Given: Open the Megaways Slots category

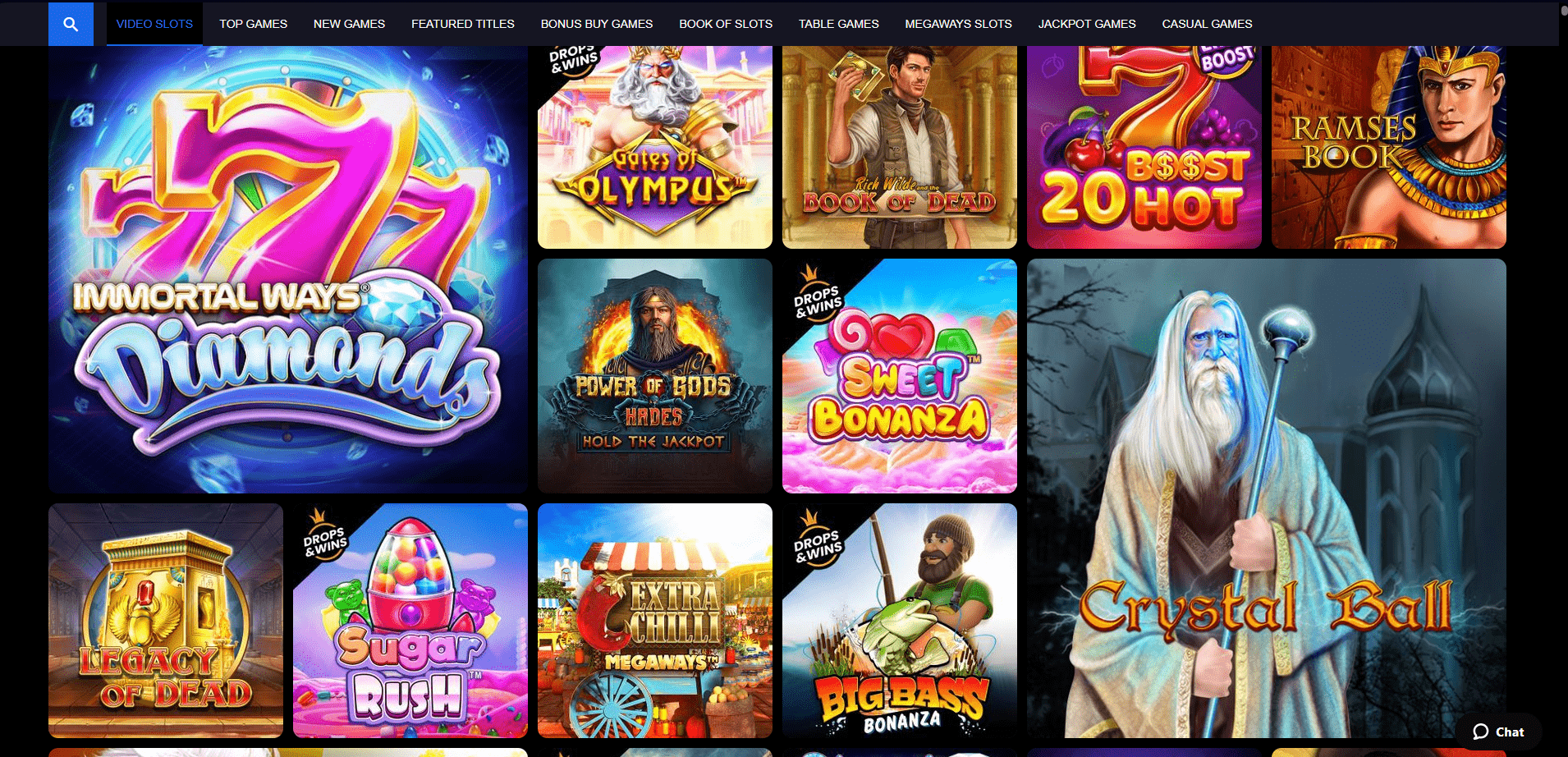Looking at the screenshot, I should [x=958, y=24].
